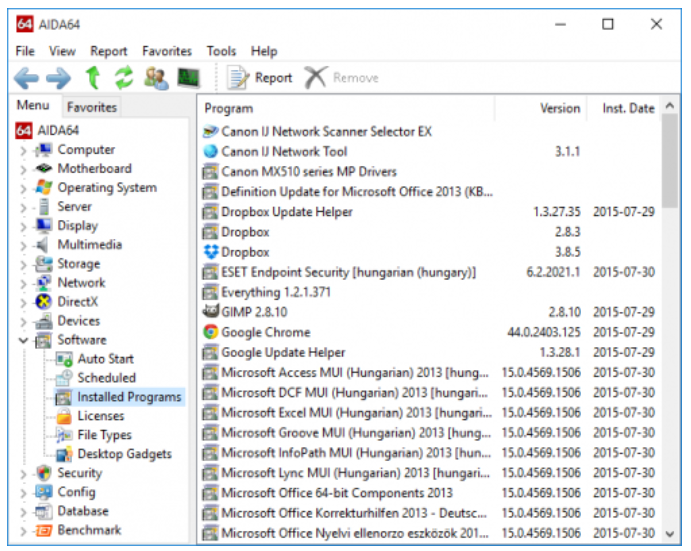This screenshot has height=551, width=691.
Task: Click the green Refresh arrows icon
Action: click(124, 78)
